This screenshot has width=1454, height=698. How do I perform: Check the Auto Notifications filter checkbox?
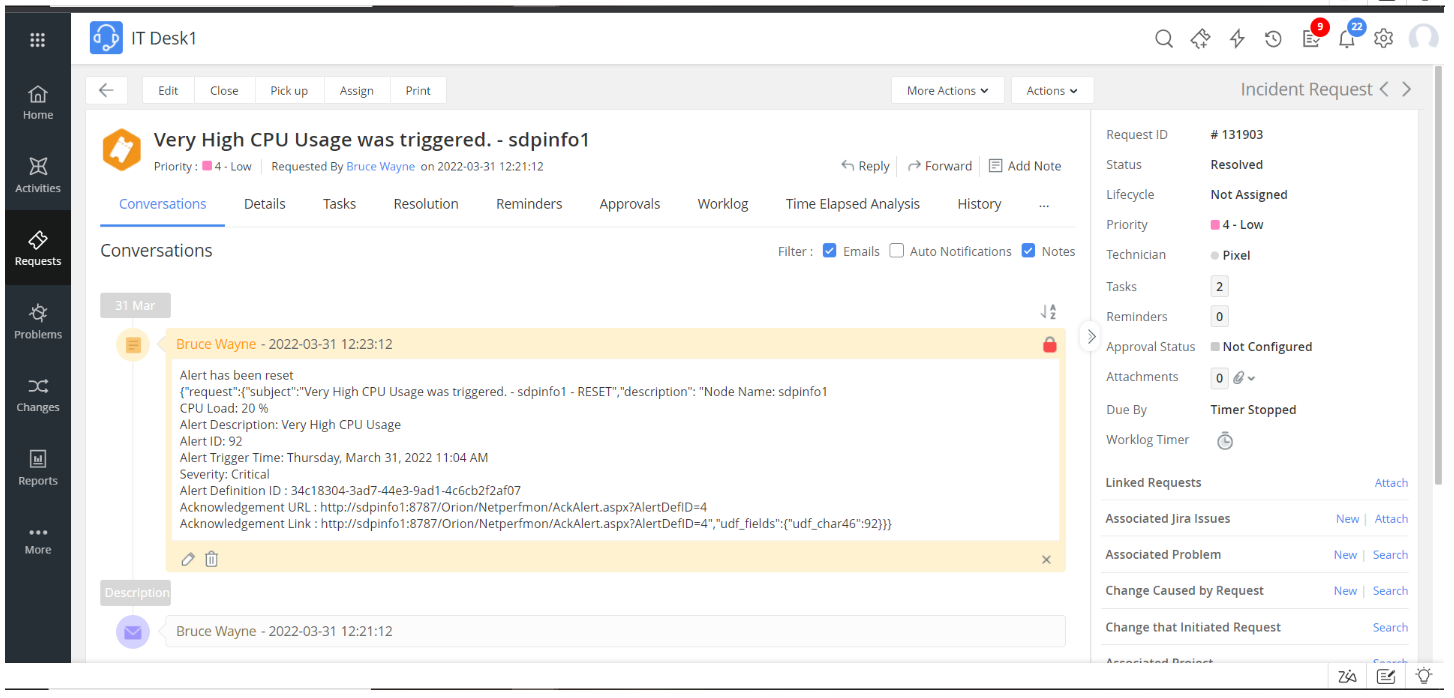coord(897,251)
